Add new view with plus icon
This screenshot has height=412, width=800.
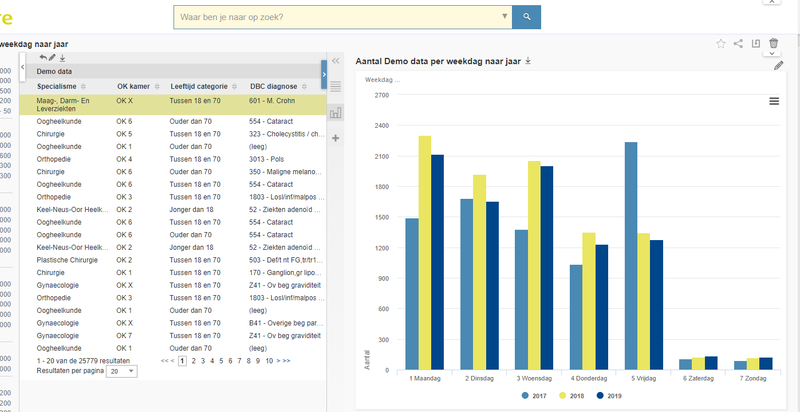(x=336, y=137)
